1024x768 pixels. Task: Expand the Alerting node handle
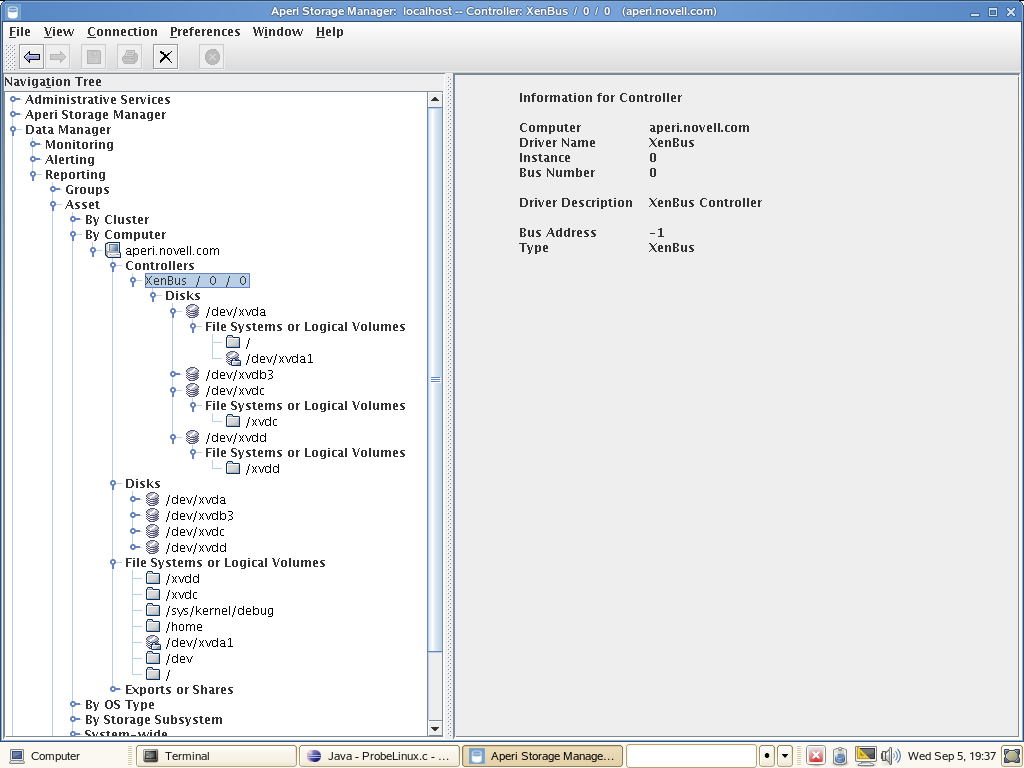tap(35, 159)
